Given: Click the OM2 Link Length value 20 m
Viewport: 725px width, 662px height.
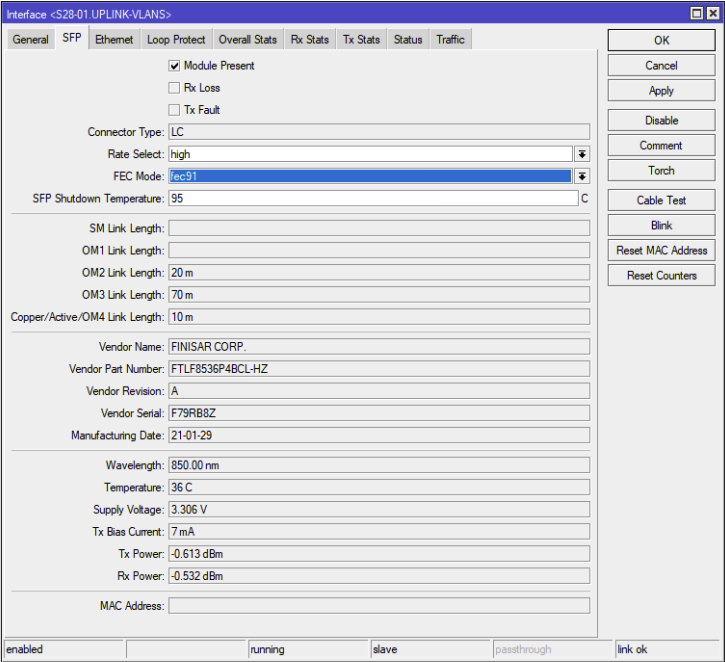Looking at the screenshot, I should click(379, 273).
